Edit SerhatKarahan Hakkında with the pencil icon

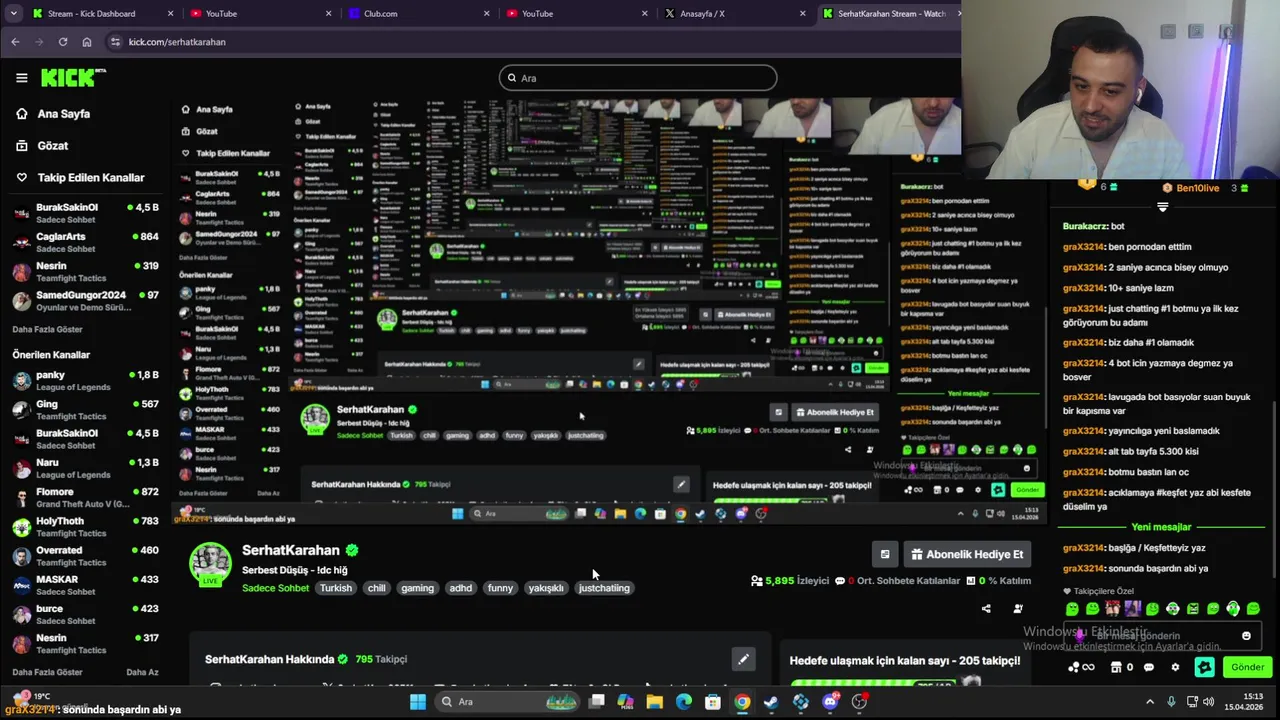click(x=743, y=659)
